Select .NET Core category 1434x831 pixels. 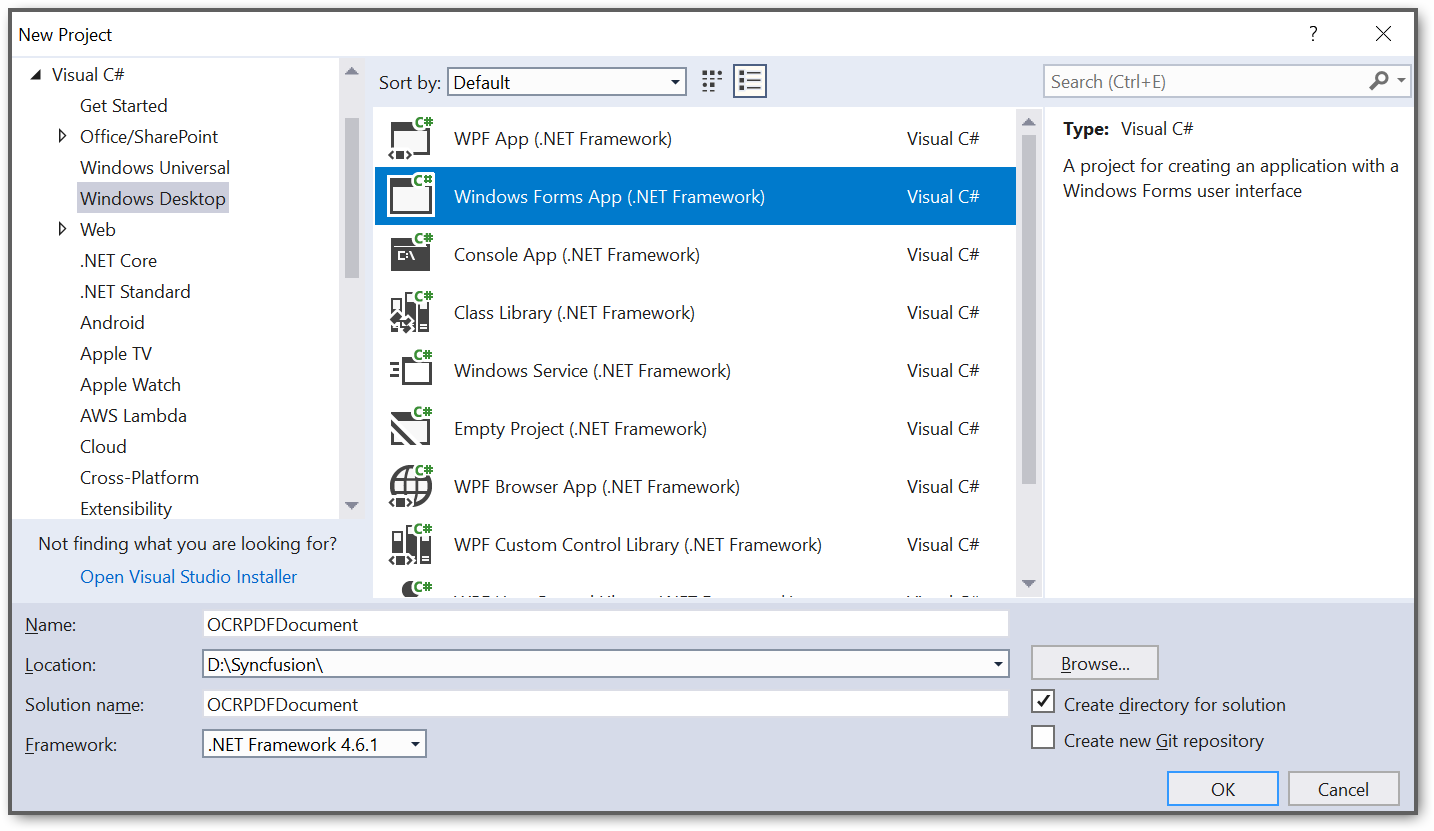coord(118,260)
